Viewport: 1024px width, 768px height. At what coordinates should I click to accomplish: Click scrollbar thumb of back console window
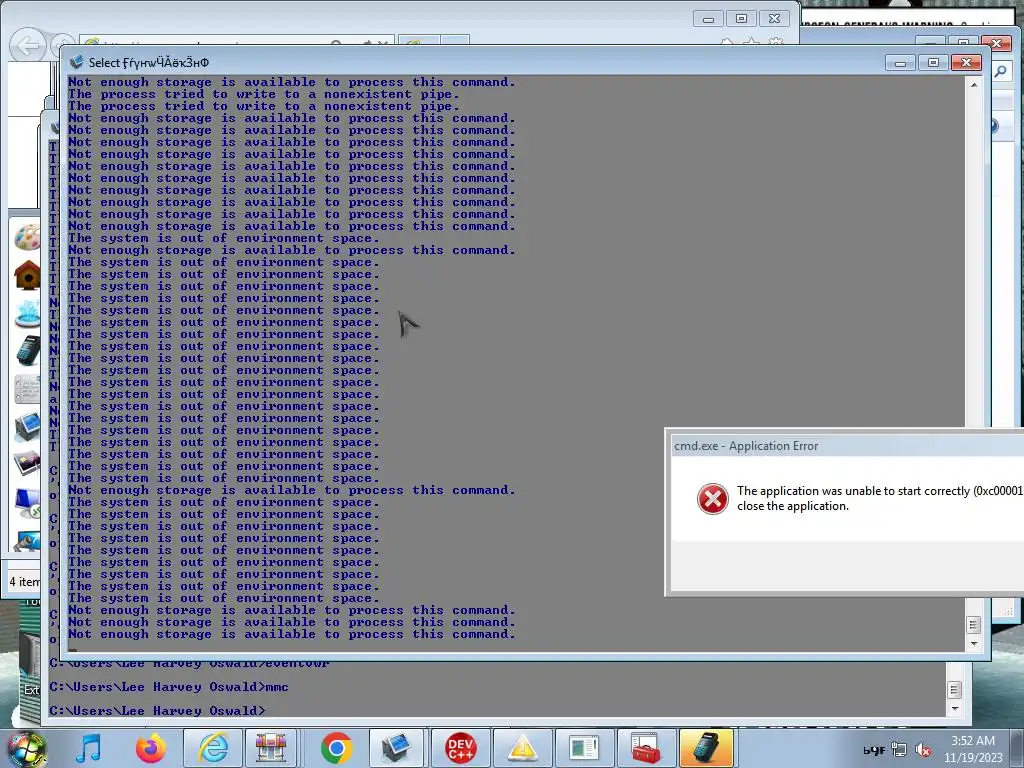(954, 689)
